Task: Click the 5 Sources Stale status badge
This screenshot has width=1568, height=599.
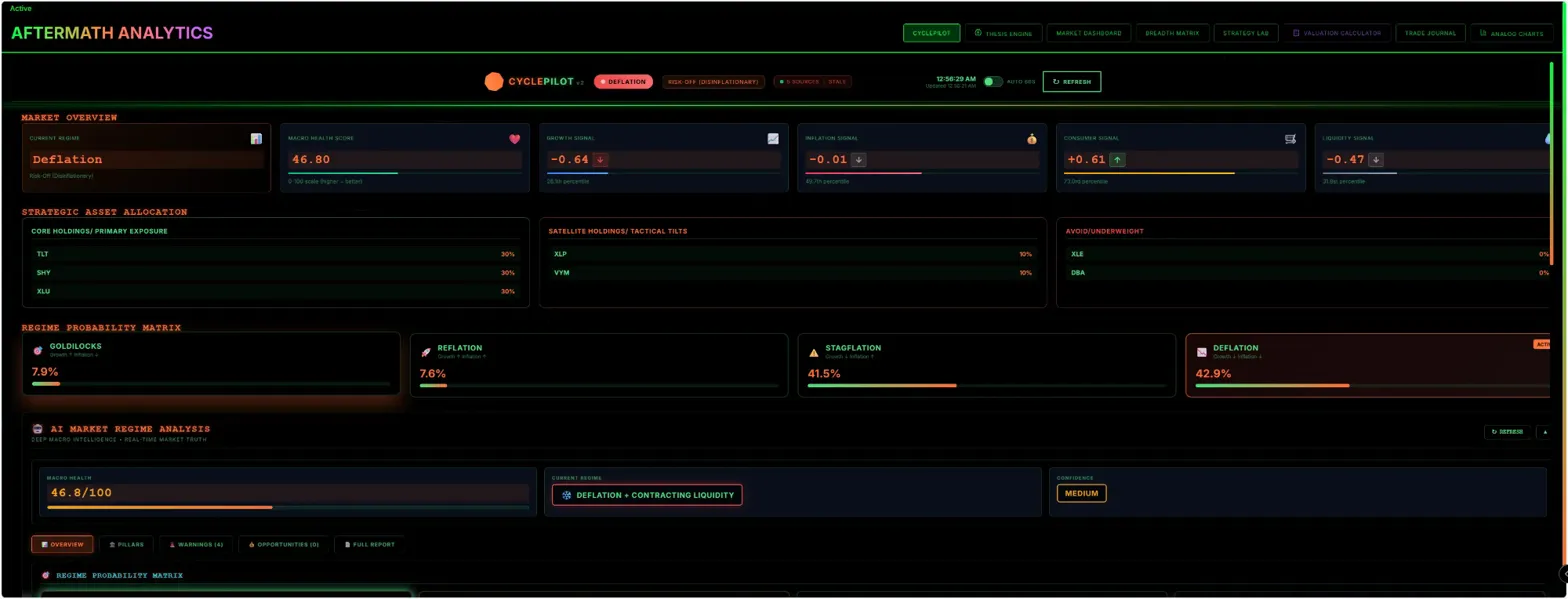Action: tap(812, 82)
